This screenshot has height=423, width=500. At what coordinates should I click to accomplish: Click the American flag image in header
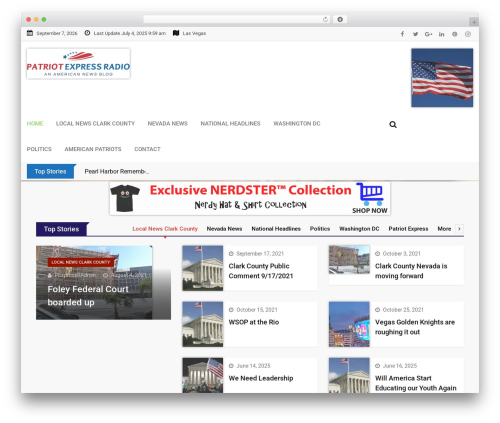pos(442,78)
